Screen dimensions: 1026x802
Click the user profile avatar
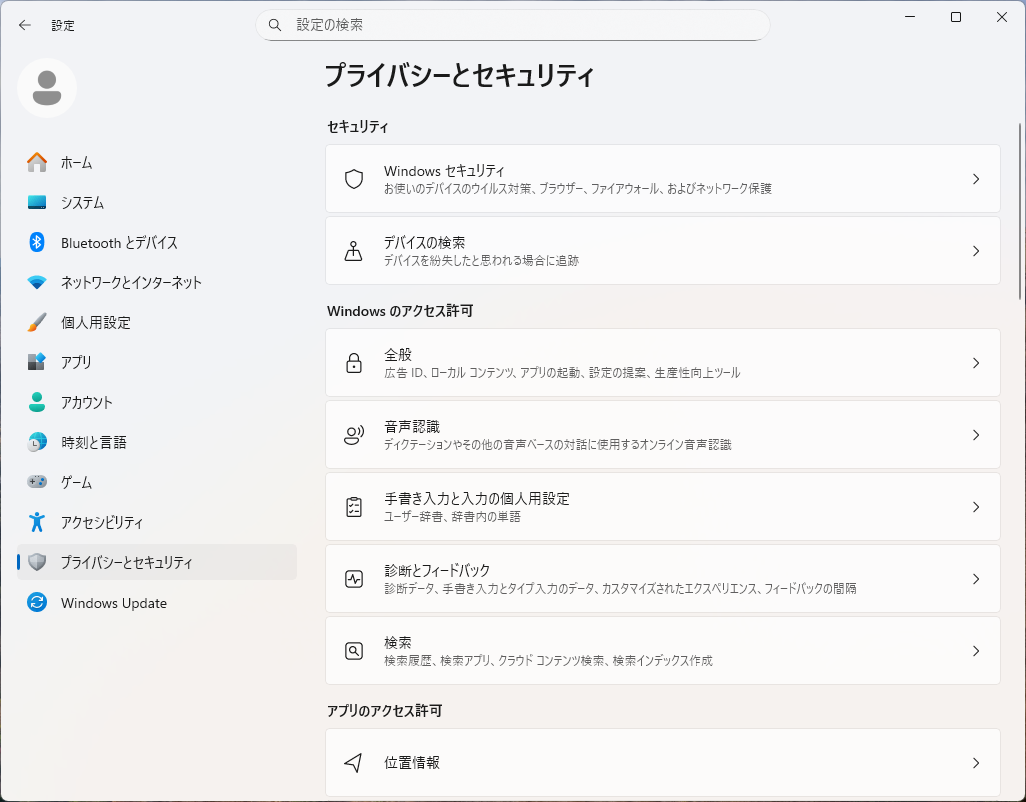(x=47, y=88)
